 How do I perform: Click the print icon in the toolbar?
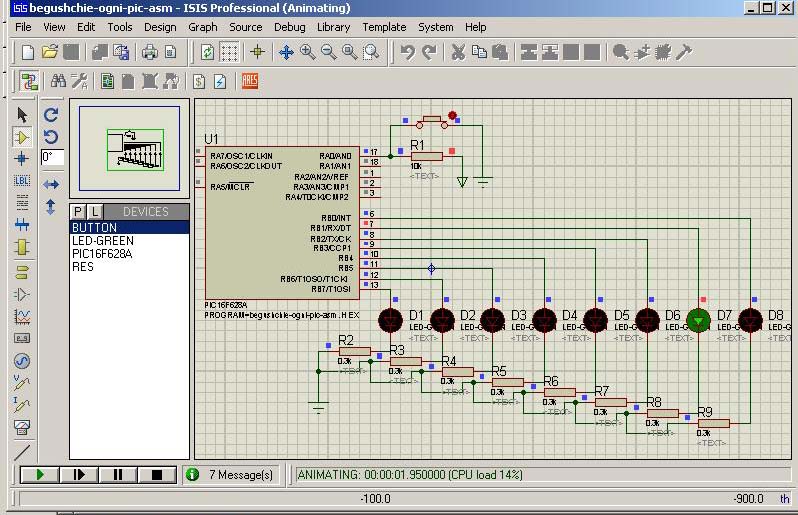tap(150, 52)
